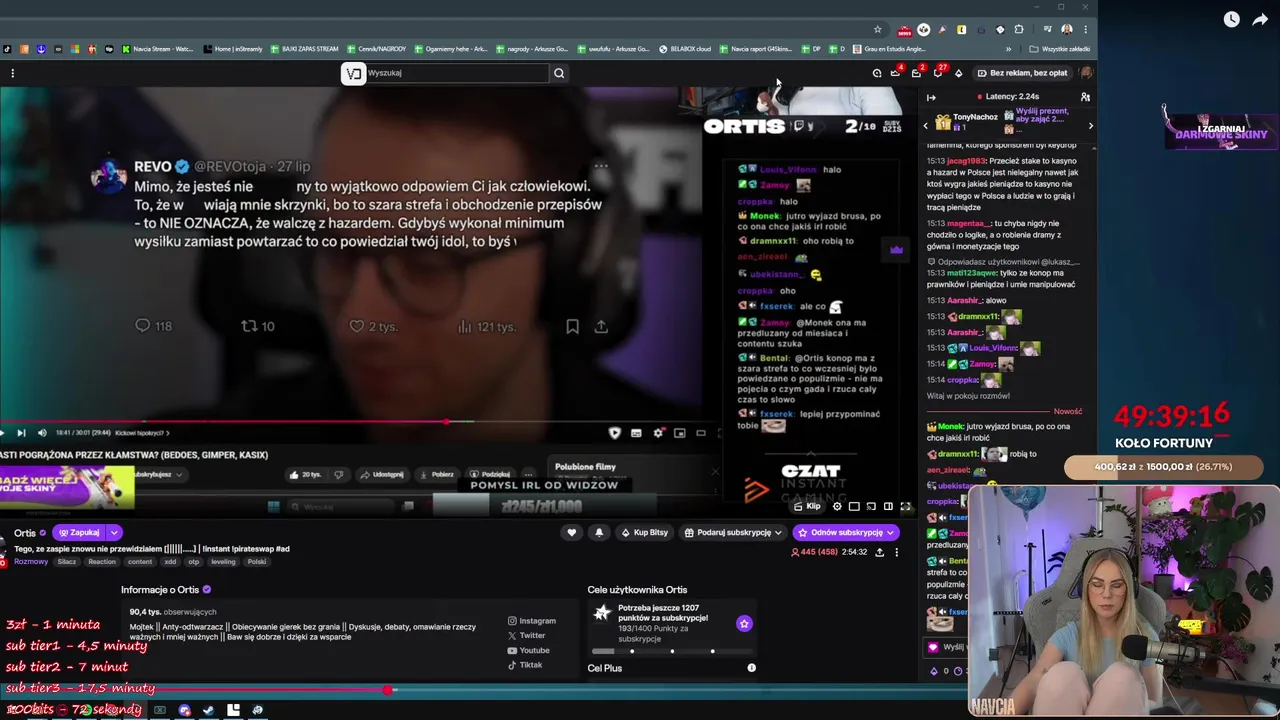The image size is (1280, 720).
Task: Click purple star on subscription goal
Action: [x=744, y=624]
